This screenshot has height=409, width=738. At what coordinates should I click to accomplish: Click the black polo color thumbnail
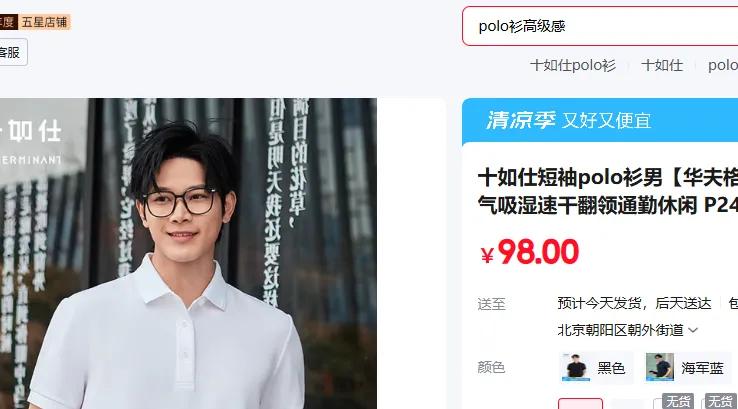(576, 367)
